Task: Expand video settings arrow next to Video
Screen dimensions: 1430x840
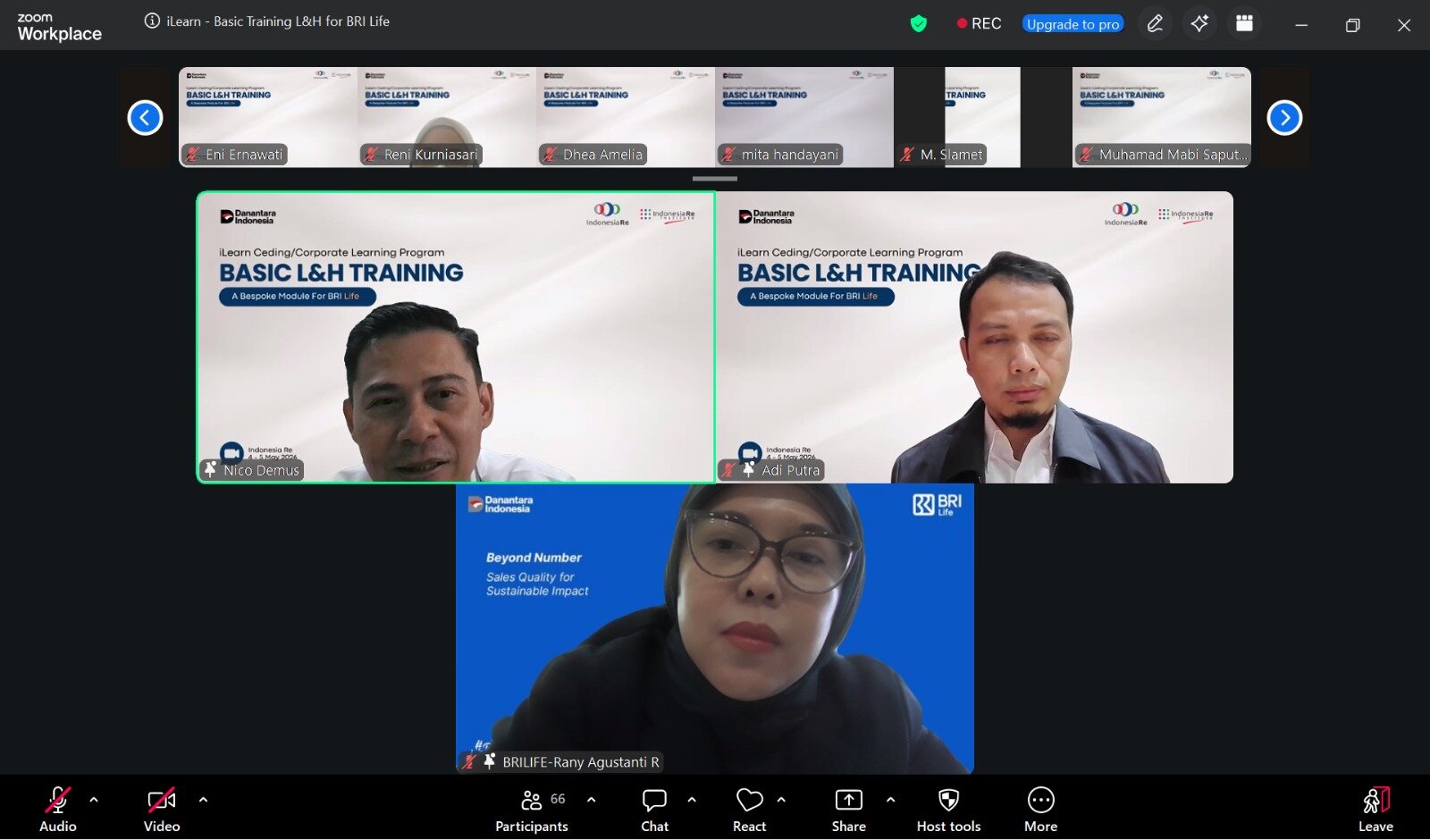Action: pos(203,800)
